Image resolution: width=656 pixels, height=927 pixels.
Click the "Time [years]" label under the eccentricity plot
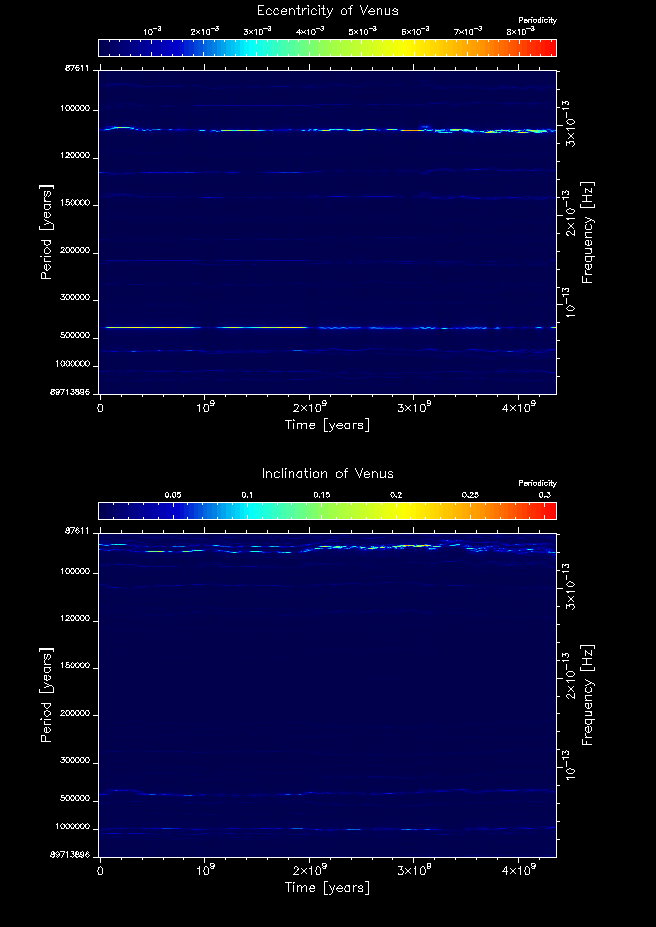pyautogui.click(x=327, y=425)
